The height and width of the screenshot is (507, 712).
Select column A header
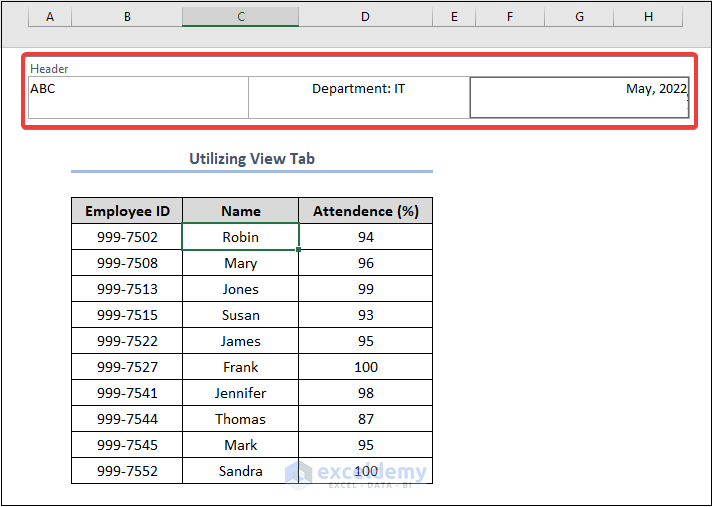pyautogui.click(x=50, y=17)
